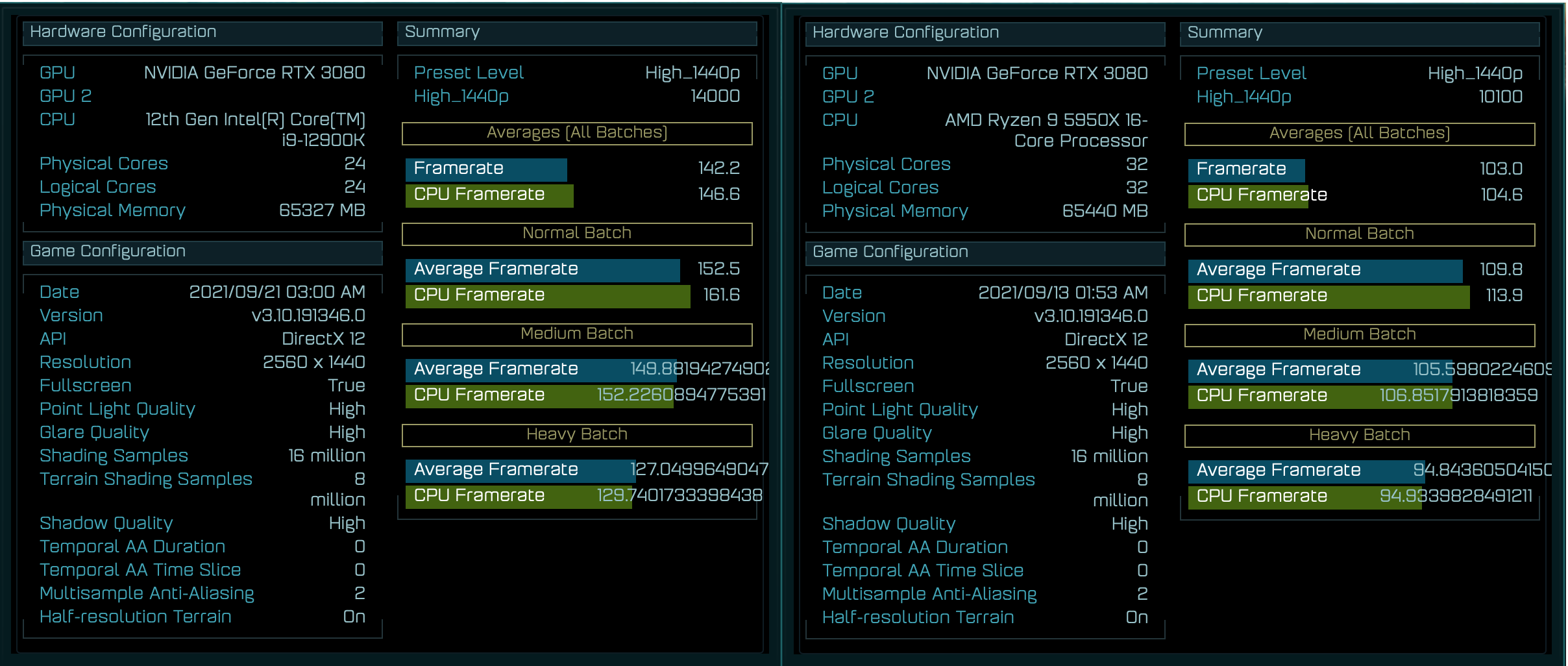Click the green CPU Framerate bar showing 146.6
The height and width of the screenshot is (666, 1568).
point(489,195)
